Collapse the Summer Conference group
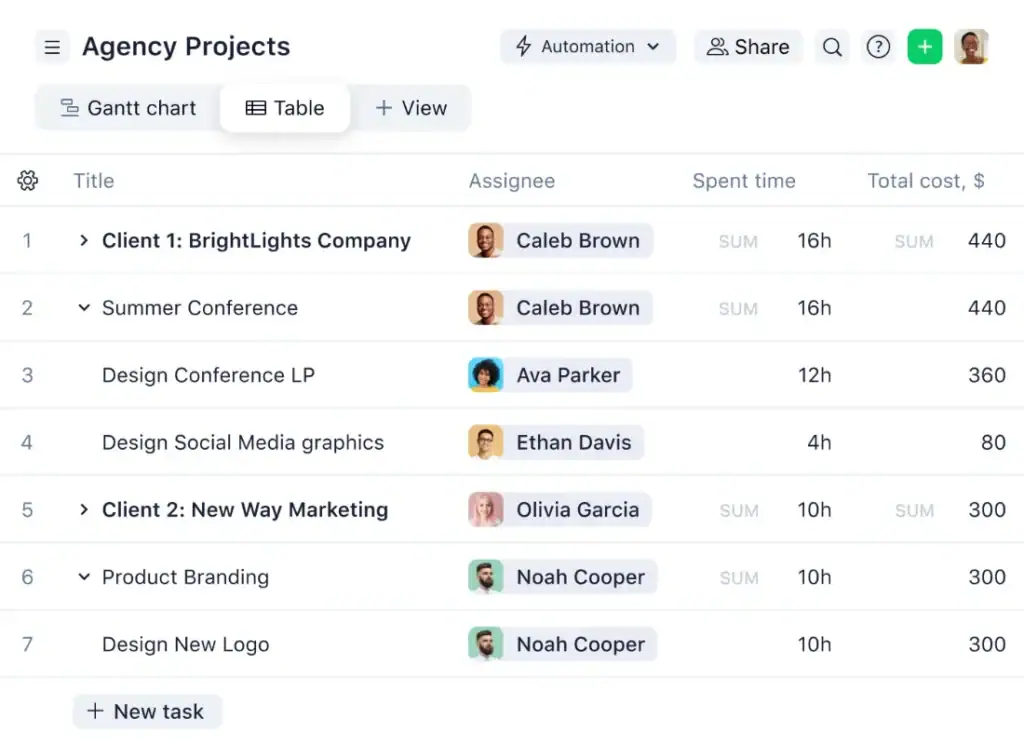This screenshot has height=745, width=1024. [x=83, y=308]
